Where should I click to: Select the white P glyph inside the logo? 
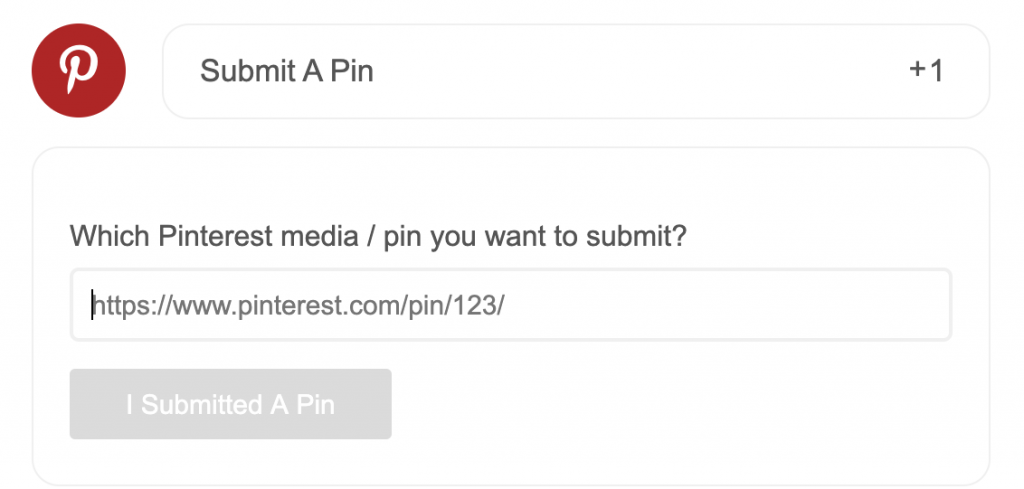coord(78,71)
